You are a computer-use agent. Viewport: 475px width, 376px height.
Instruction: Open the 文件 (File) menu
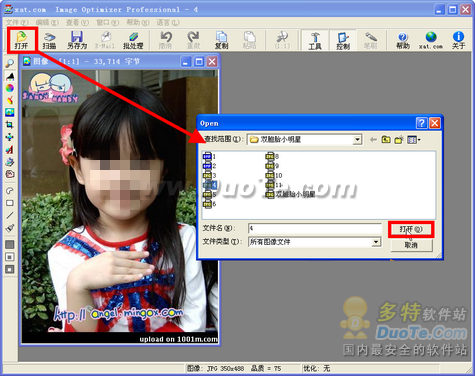17,22
